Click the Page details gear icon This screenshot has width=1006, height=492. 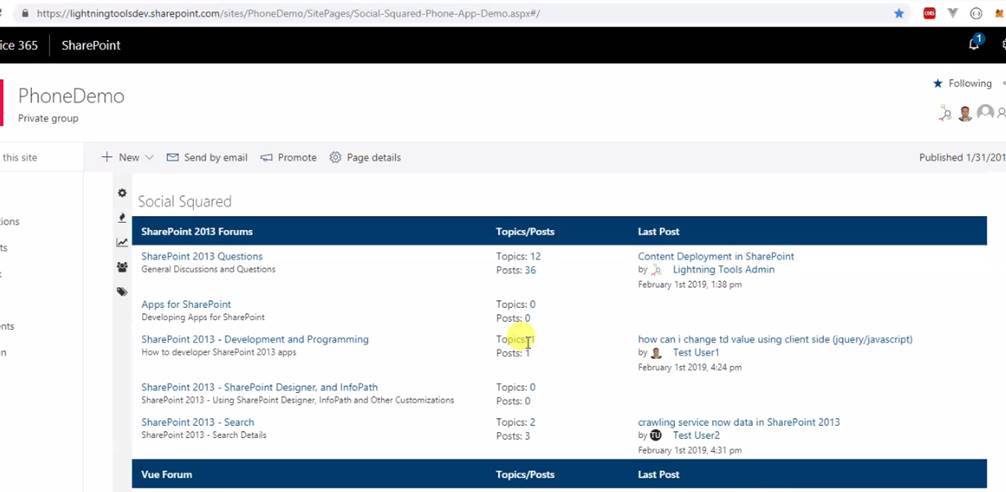coord(335,157)
